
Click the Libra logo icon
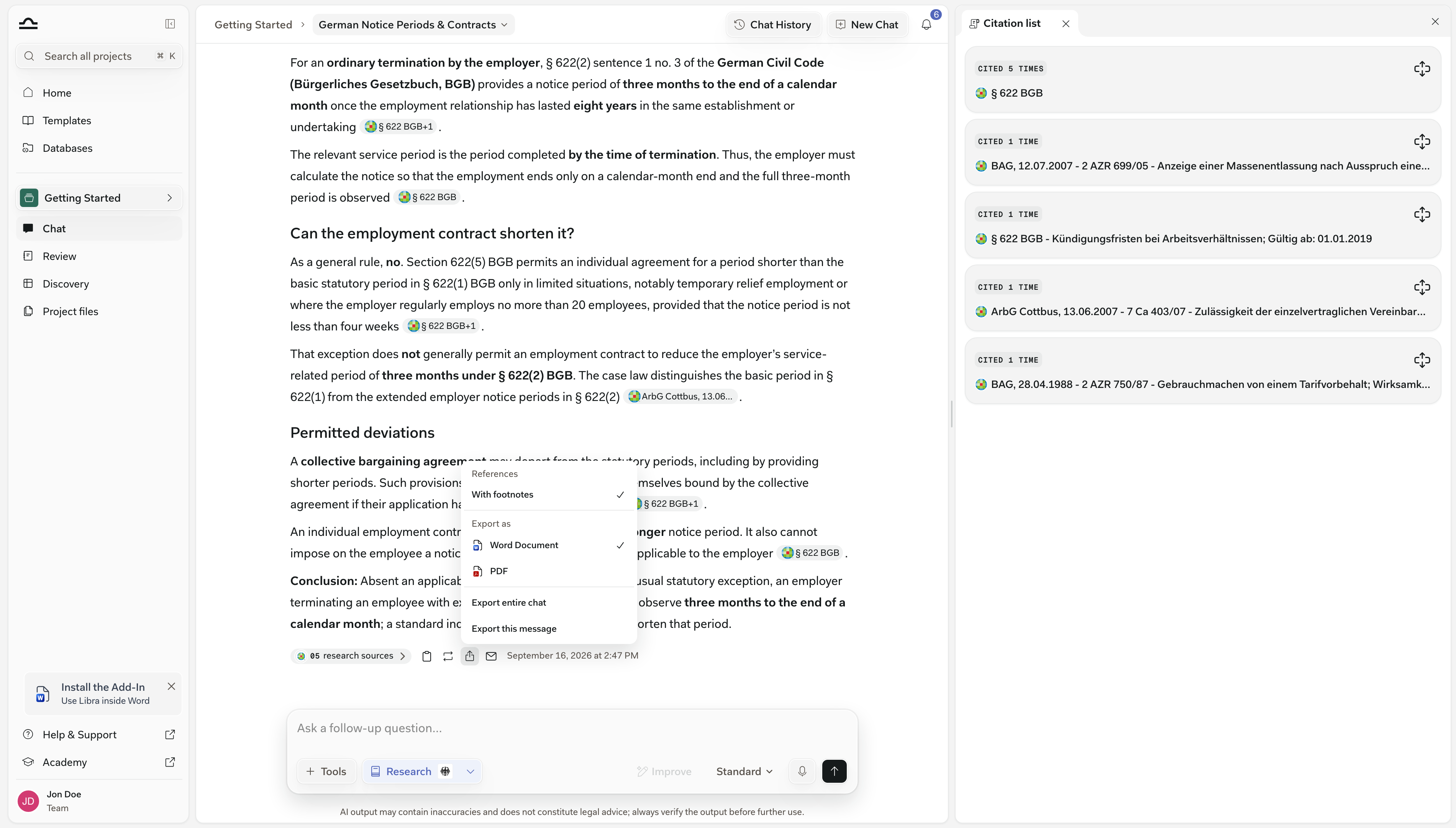click(28, 23)
